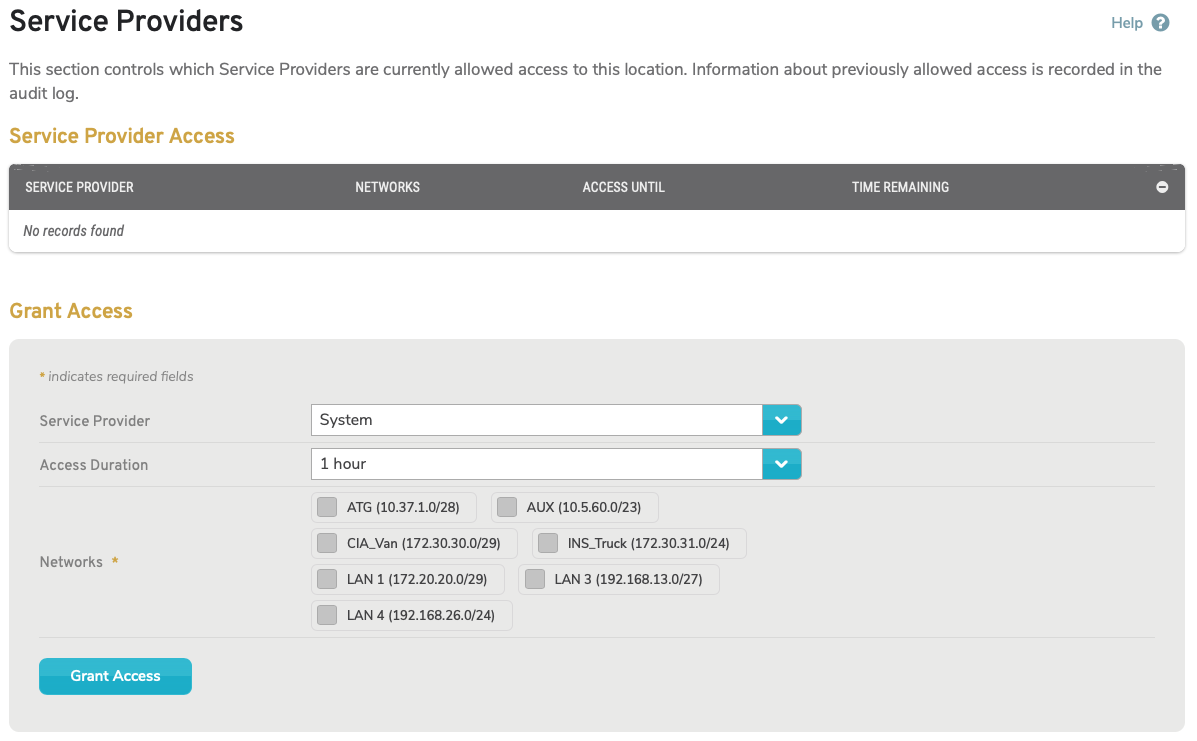1197x741 pixels.
Task: Check LAN 1 (172.20.20.0/29)
Action: click(x=326, y=579)
